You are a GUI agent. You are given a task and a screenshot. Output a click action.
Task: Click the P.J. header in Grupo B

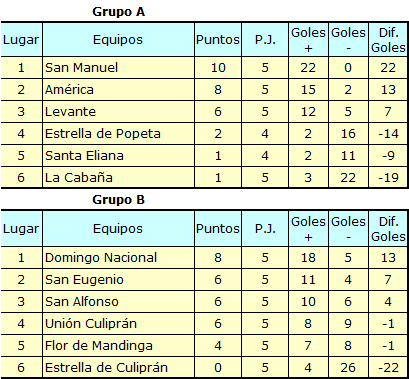coord(265,229)
